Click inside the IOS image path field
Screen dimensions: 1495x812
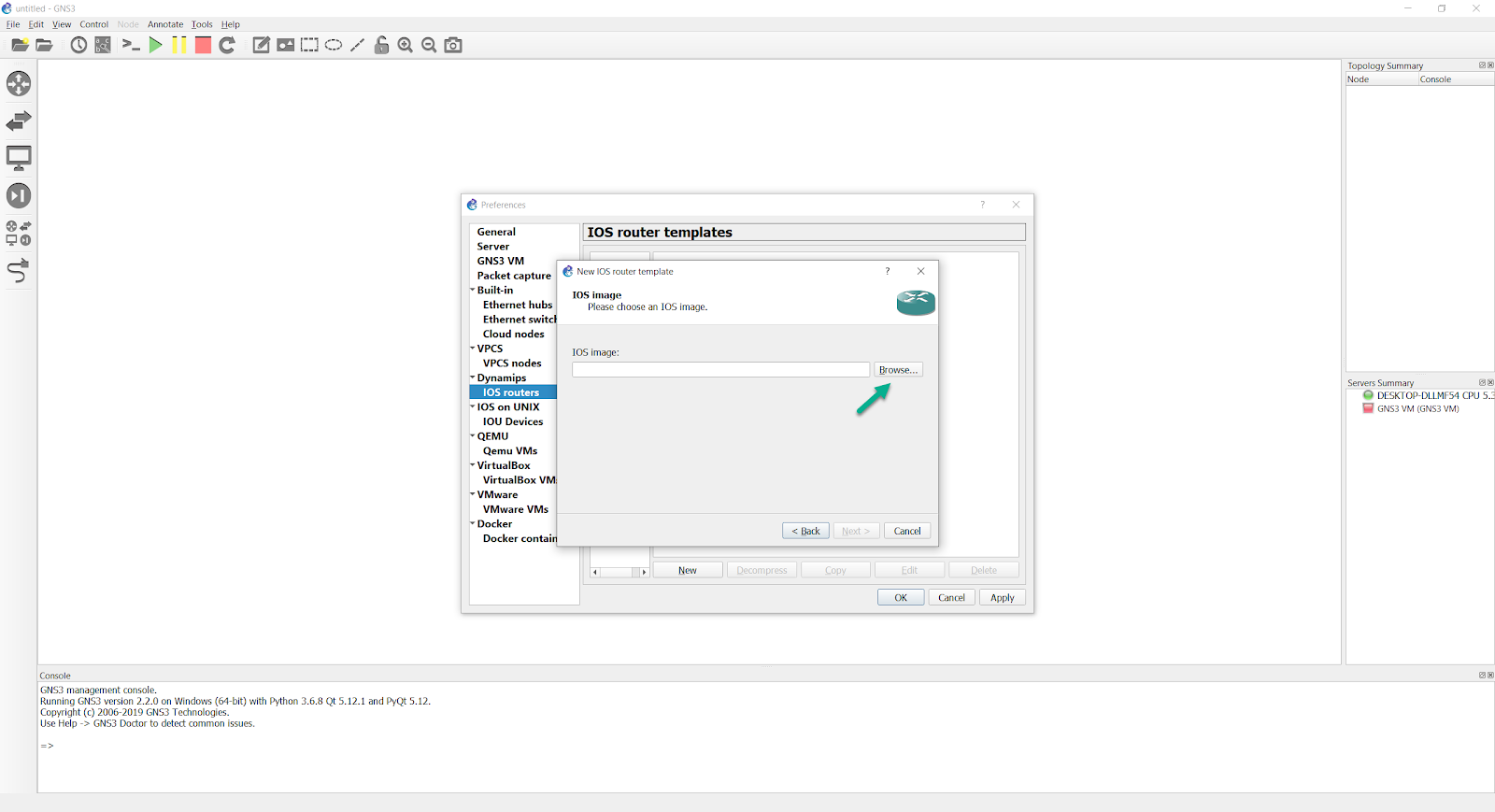[x=720, y=370]
